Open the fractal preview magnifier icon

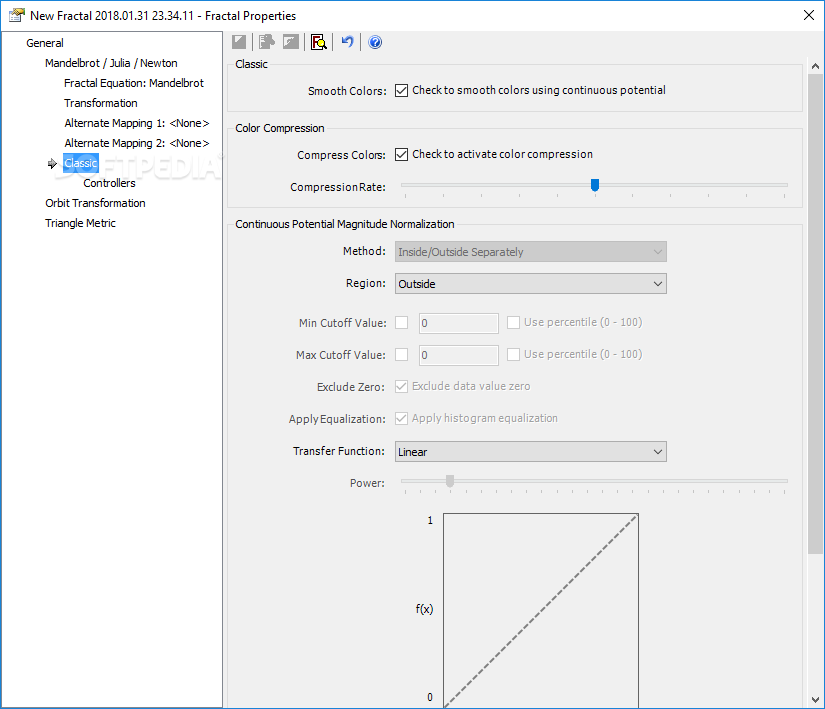point(319,42)
